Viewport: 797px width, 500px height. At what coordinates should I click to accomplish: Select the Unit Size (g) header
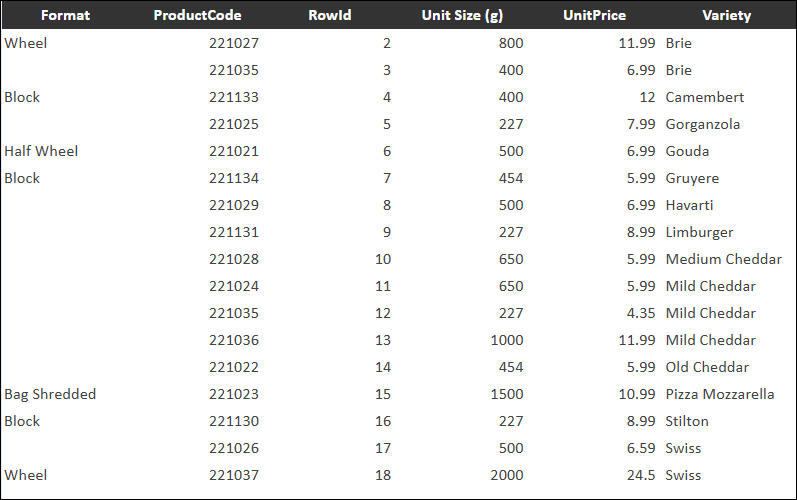[461, 16]
